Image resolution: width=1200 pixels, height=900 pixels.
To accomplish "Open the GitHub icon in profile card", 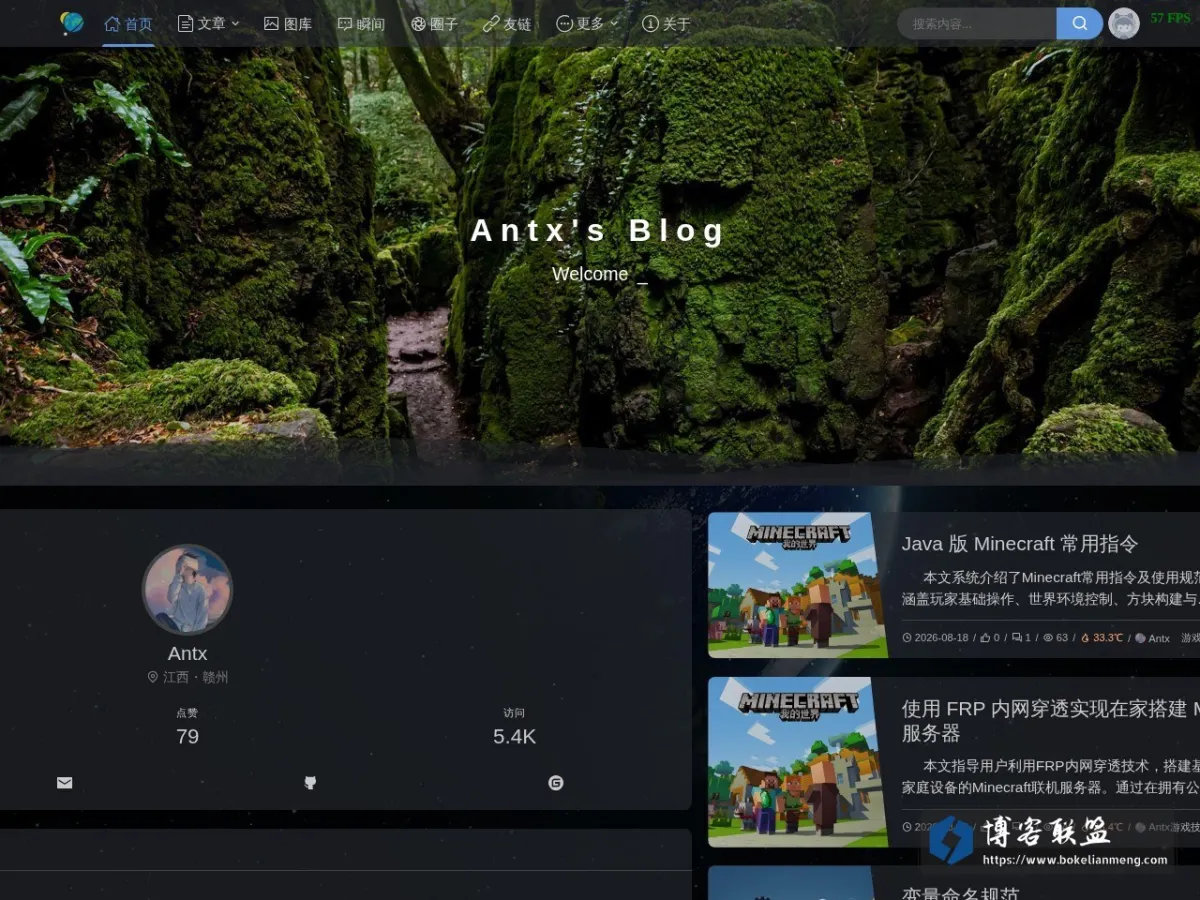I will (310, 783).
